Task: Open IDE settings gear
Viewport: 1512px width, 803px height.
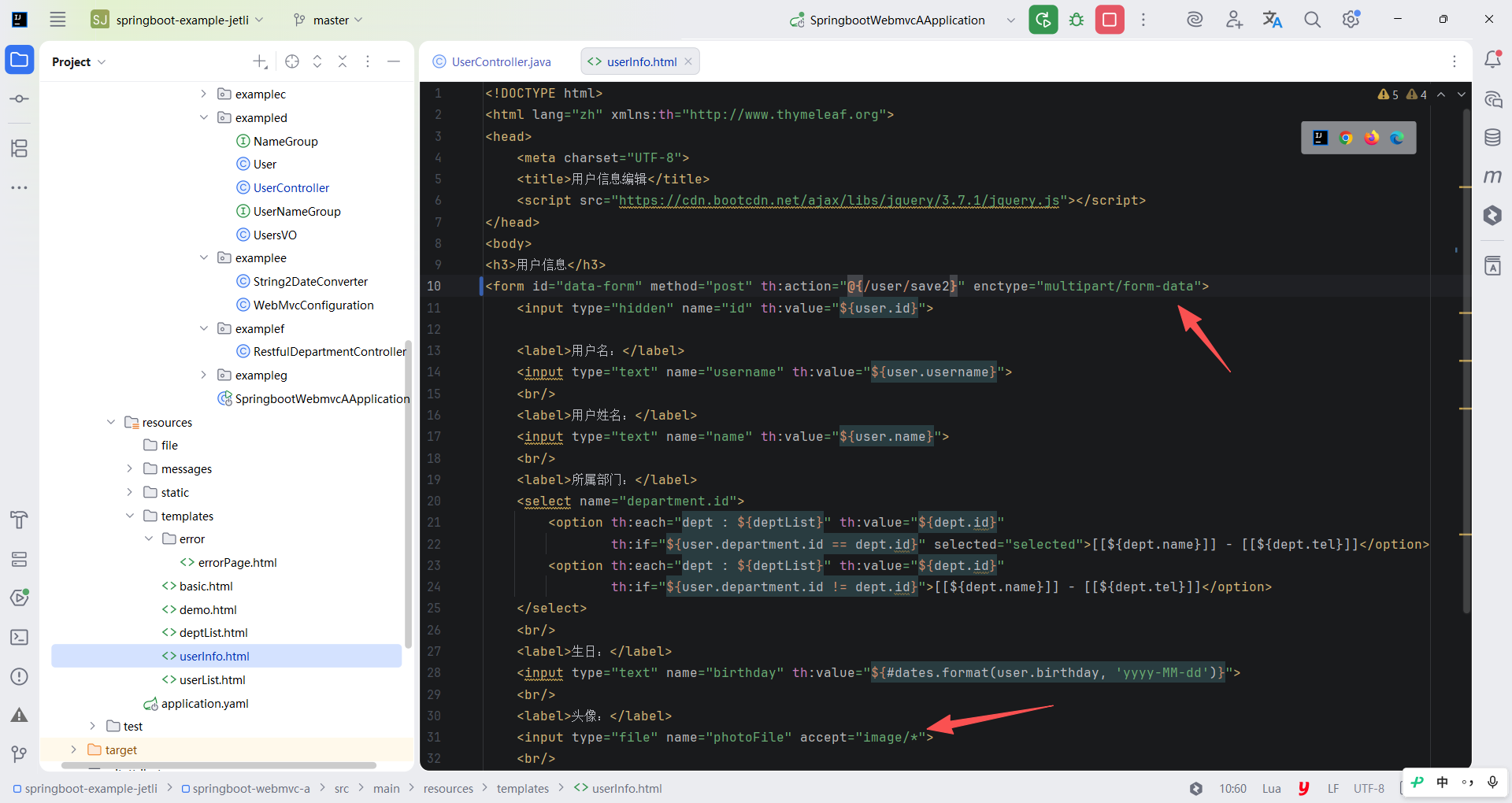Action: (1351, 20)
